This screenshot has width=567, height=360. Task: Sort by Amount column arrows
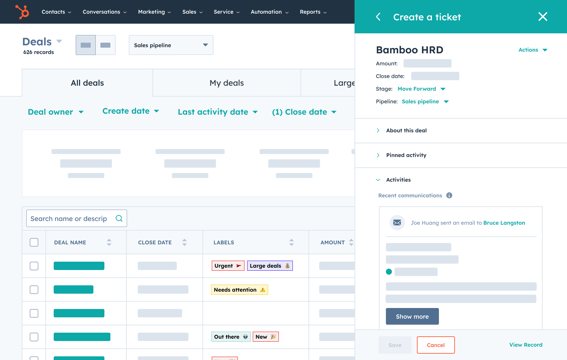[x=351, y=243]
